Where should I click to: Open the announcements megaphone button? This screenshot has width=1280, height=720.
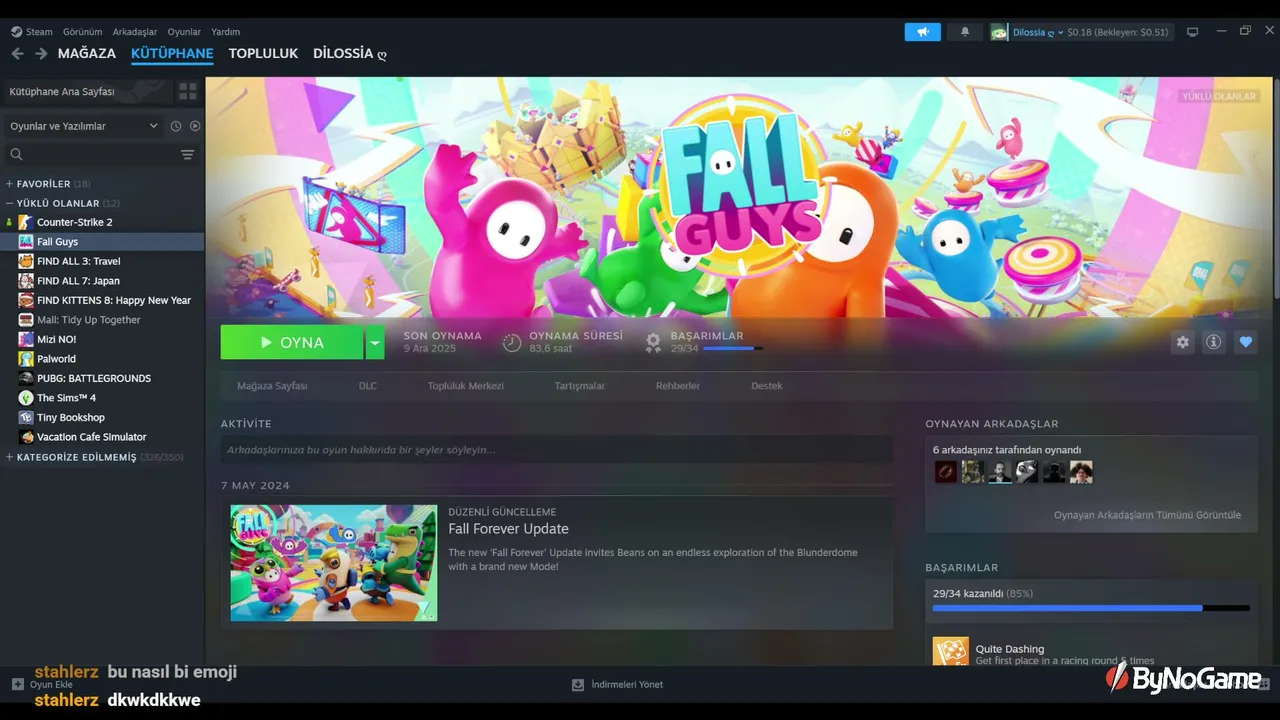(923, 32)
